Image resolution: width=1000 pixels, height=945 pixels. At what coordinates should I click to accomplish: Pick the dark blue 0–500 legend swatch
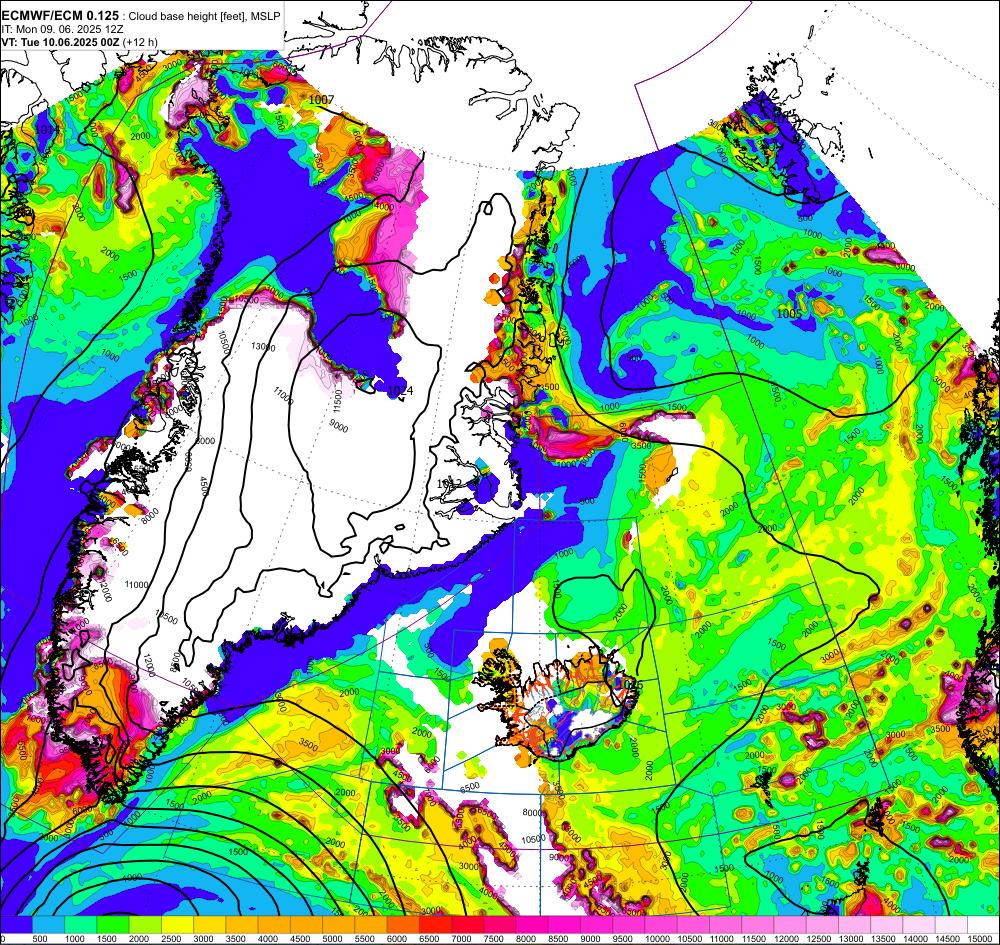16,925
